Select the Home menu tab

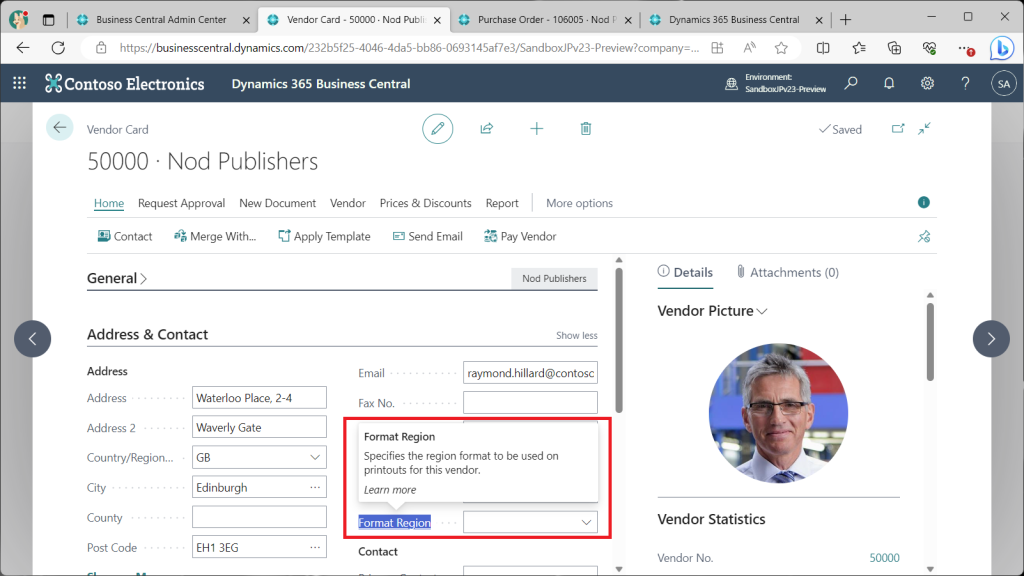pyautogui.click(x=109, y=203)
